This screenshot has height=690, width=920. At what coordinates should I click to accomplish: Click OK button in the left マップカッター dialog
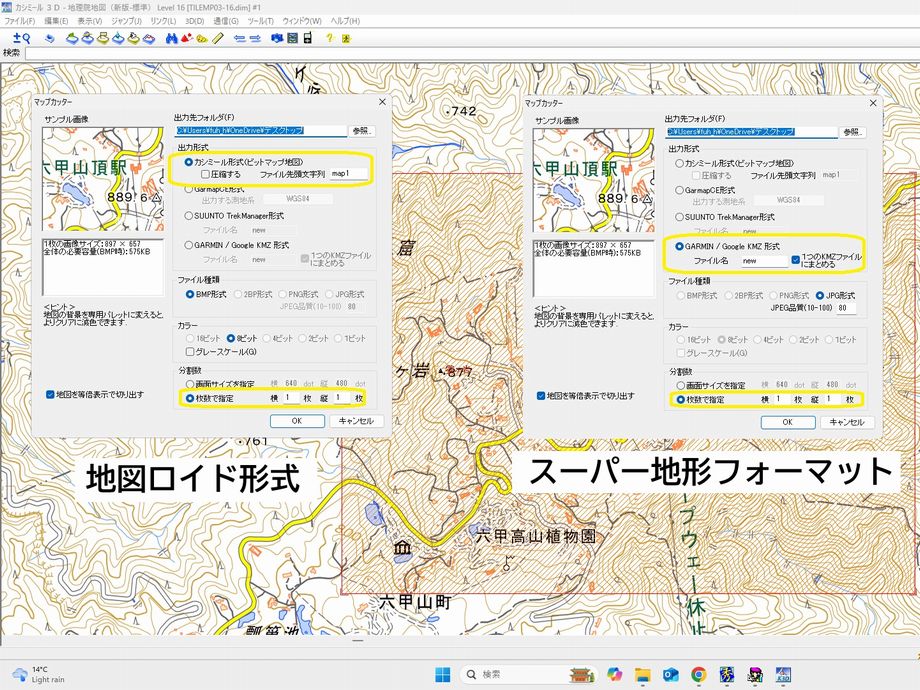[x=297, y=421]
